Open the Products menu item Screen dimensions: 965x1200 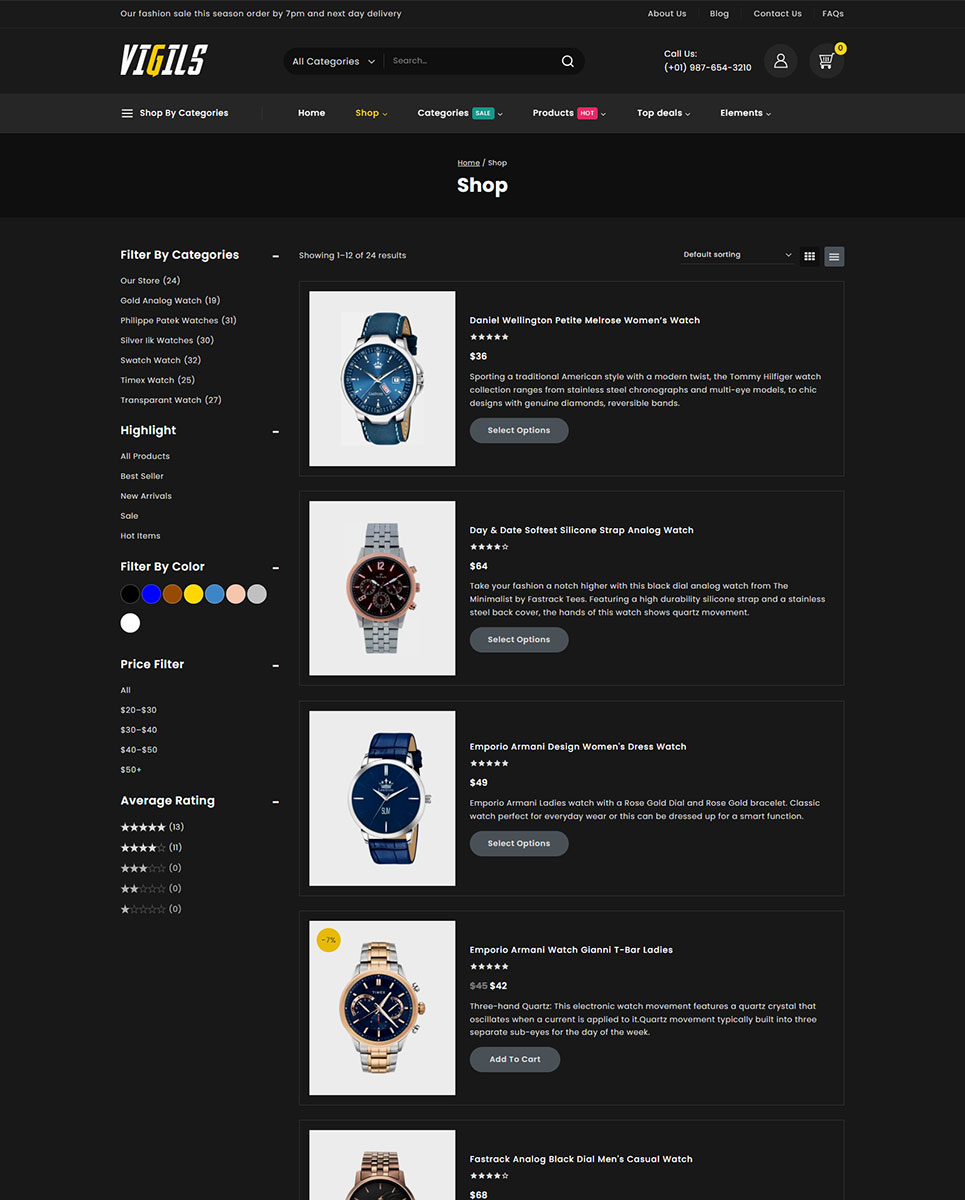[x=569, y=113]
